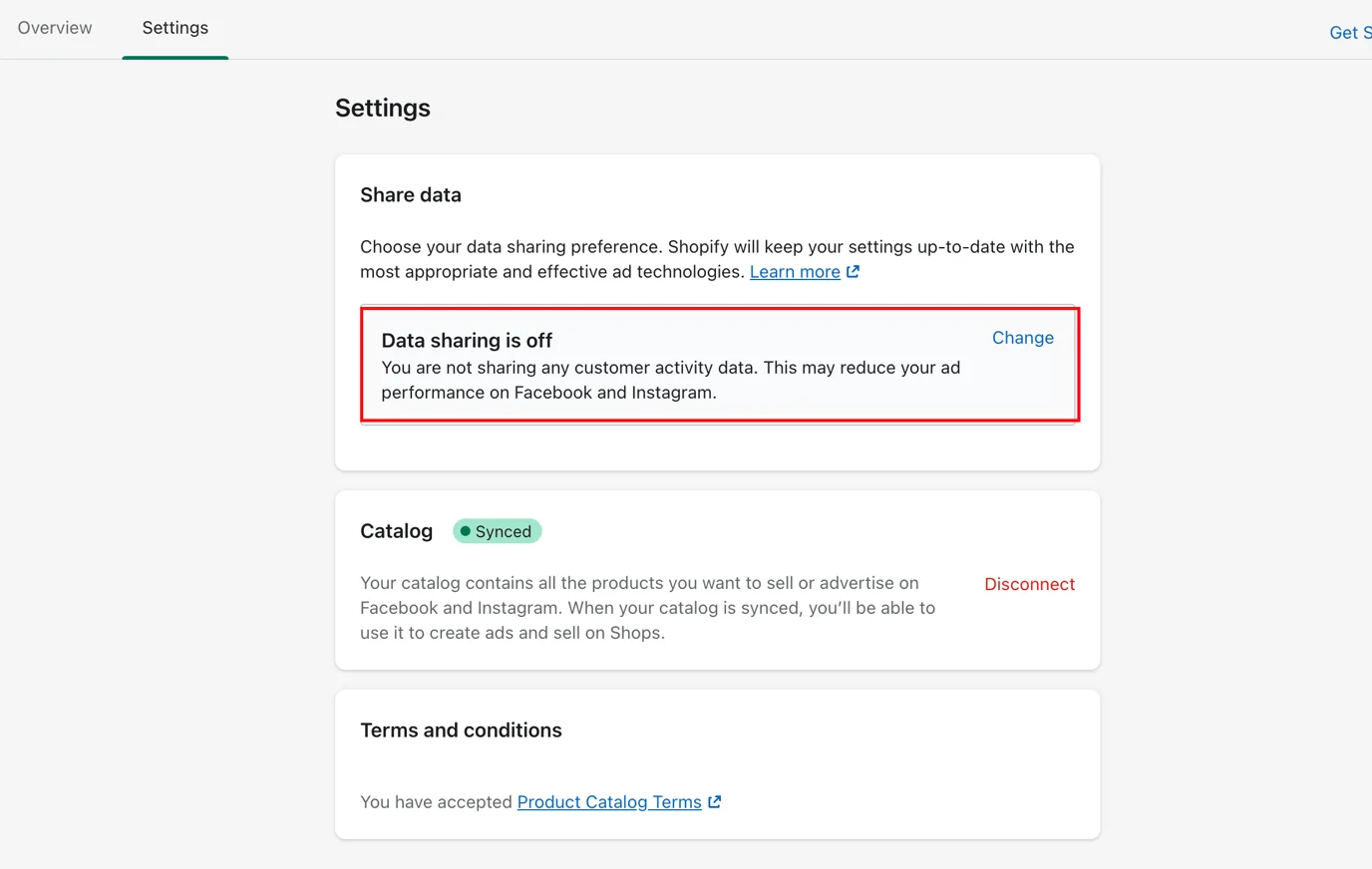This screenshot has width=1372, height=869.
Task: Click the catalog description paragraph
Action: click(x=647, y=608)
